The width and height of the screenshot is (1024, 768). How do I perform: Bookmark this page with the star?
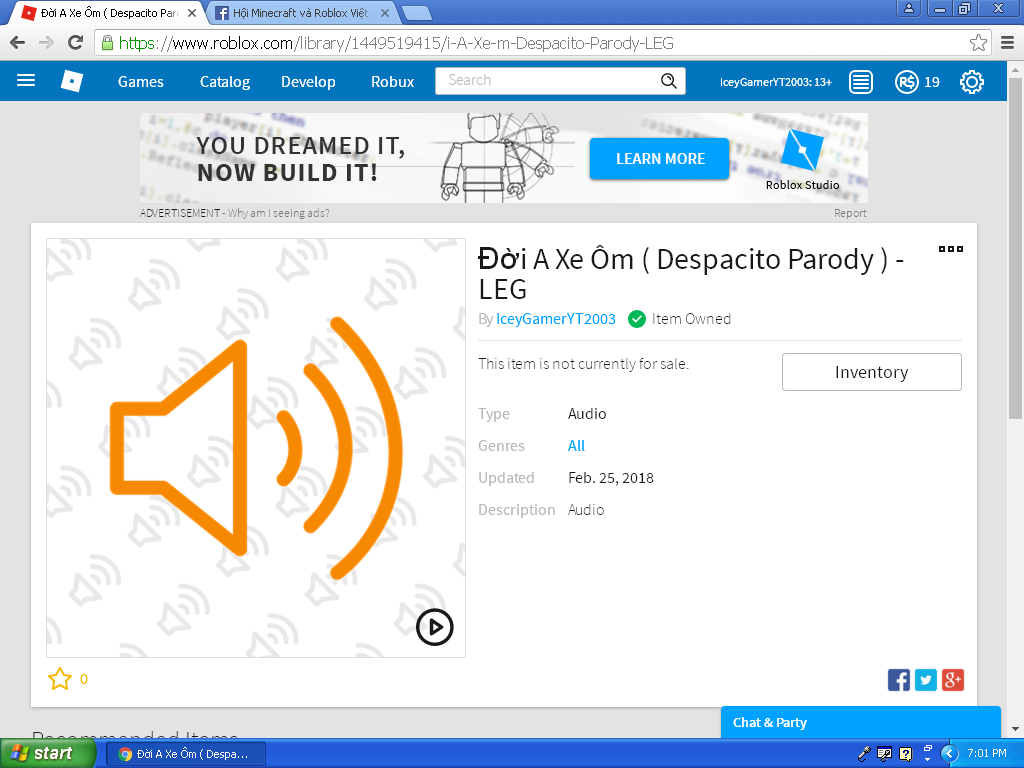978,43
